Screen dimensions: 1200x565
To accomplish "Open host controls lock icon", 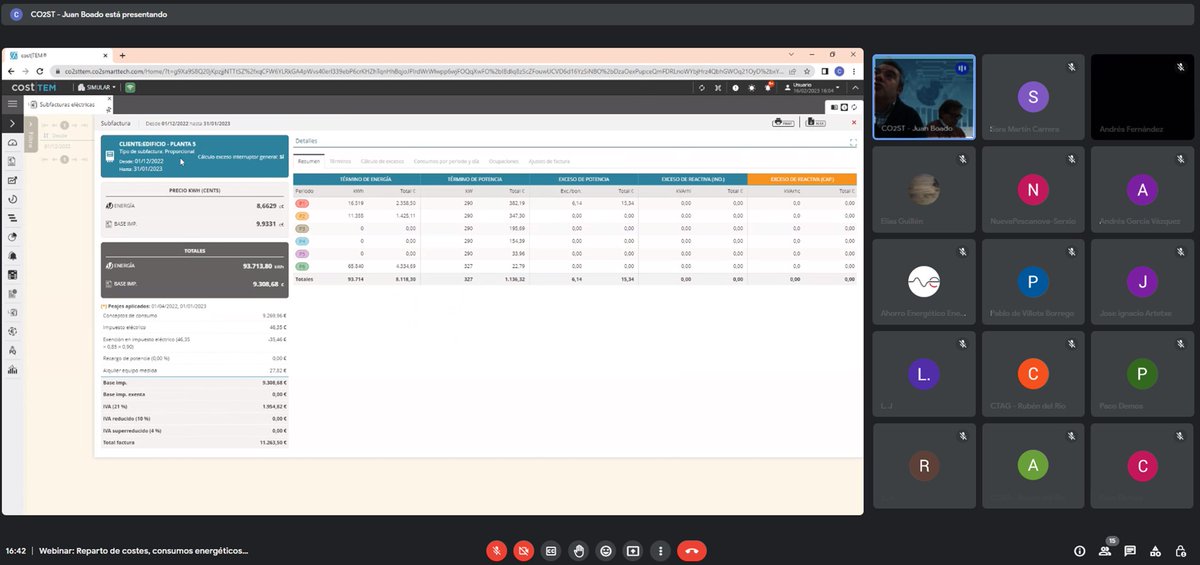I will coord(1181,550).
